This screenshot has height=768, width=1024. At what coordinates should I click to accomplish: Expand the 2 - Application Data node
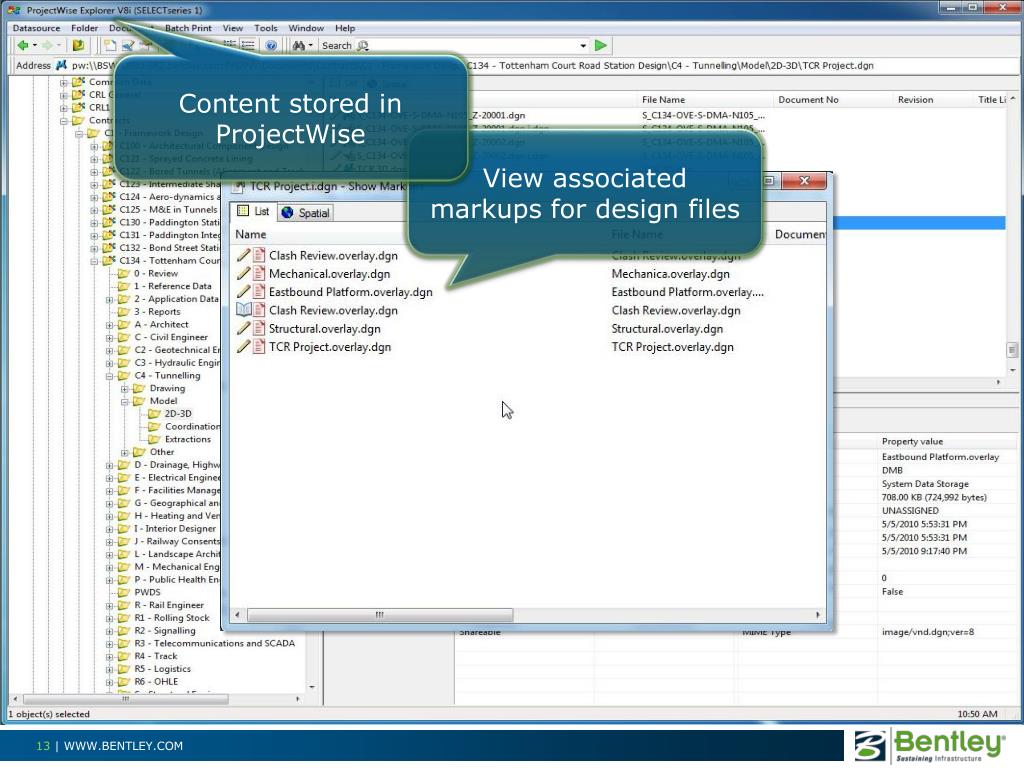pyautogui.click(x=109, y=300)
